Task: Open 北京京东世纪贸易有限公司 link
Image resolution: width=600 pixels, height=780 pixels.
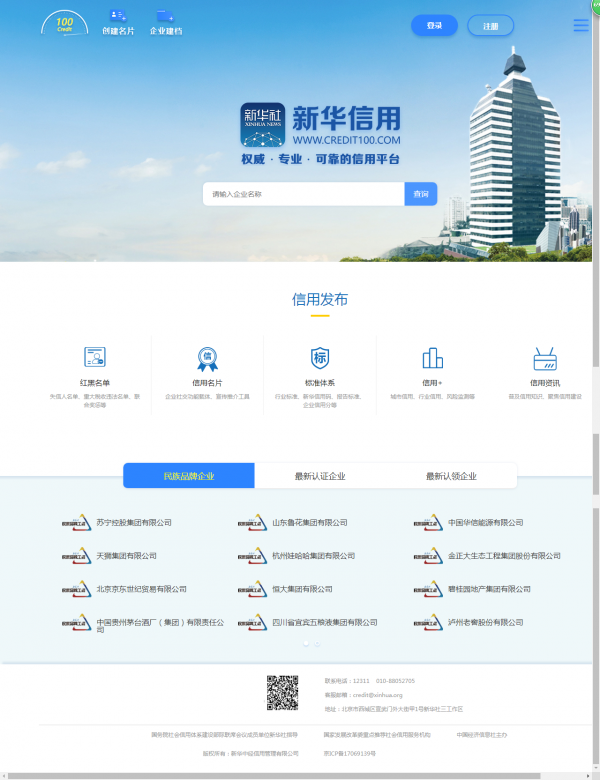Action: 141,589
